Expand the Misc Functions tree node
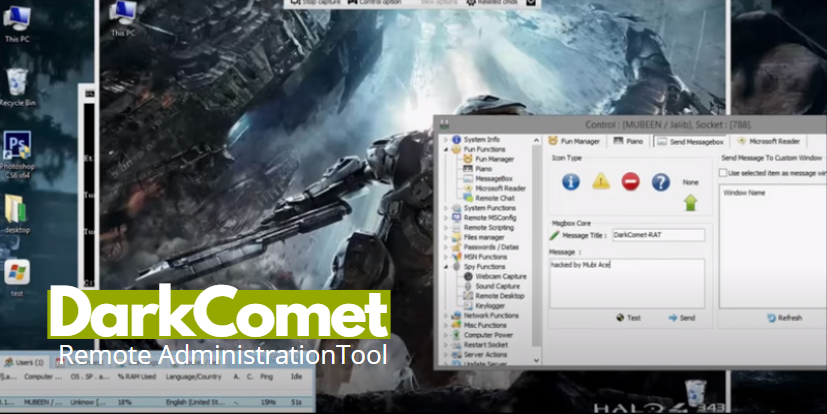Image resolution: width=827 pixels, height=414 pixels. coord(446,325)
